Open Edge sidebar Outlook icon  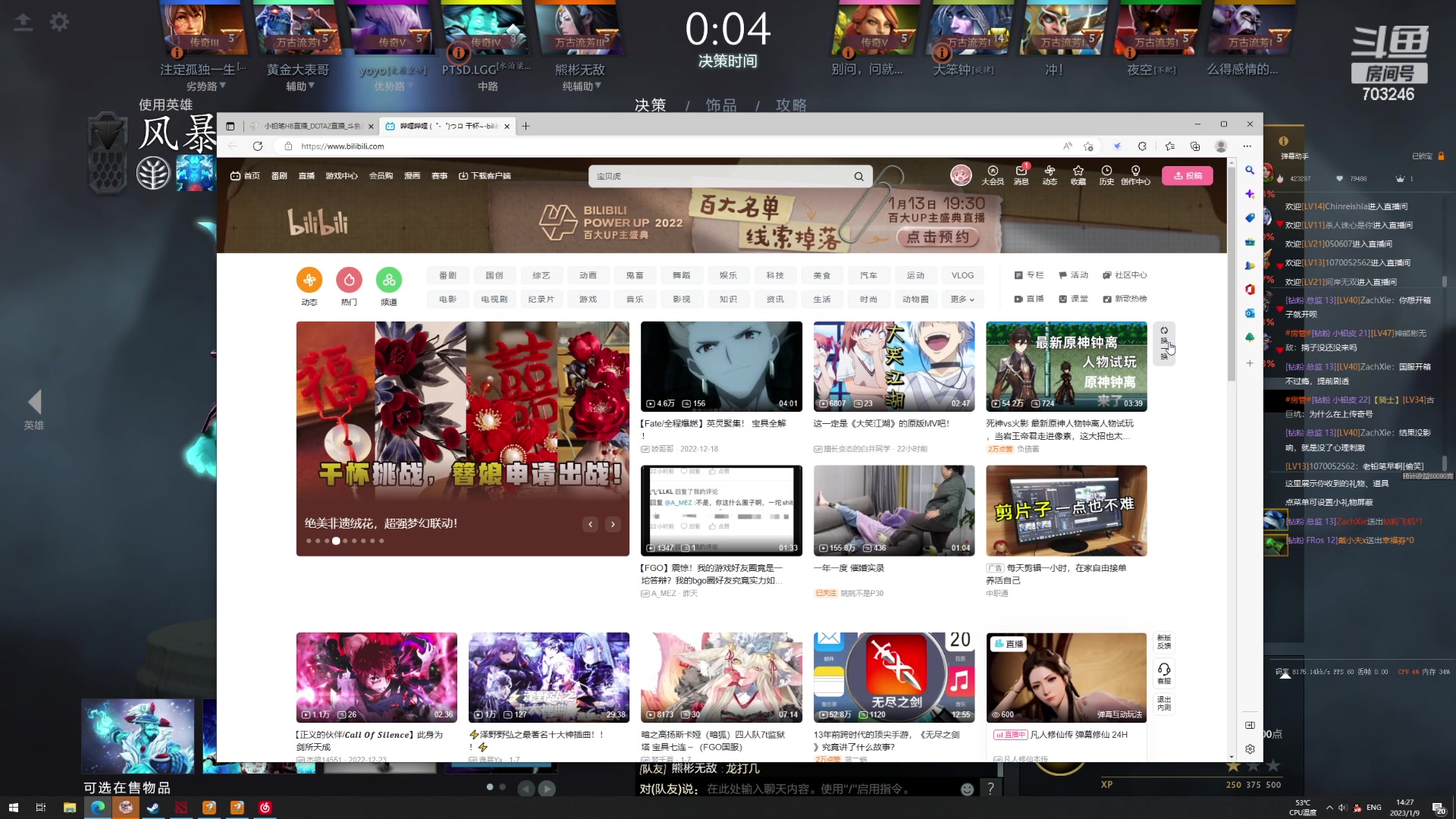tap(1250, 313)
